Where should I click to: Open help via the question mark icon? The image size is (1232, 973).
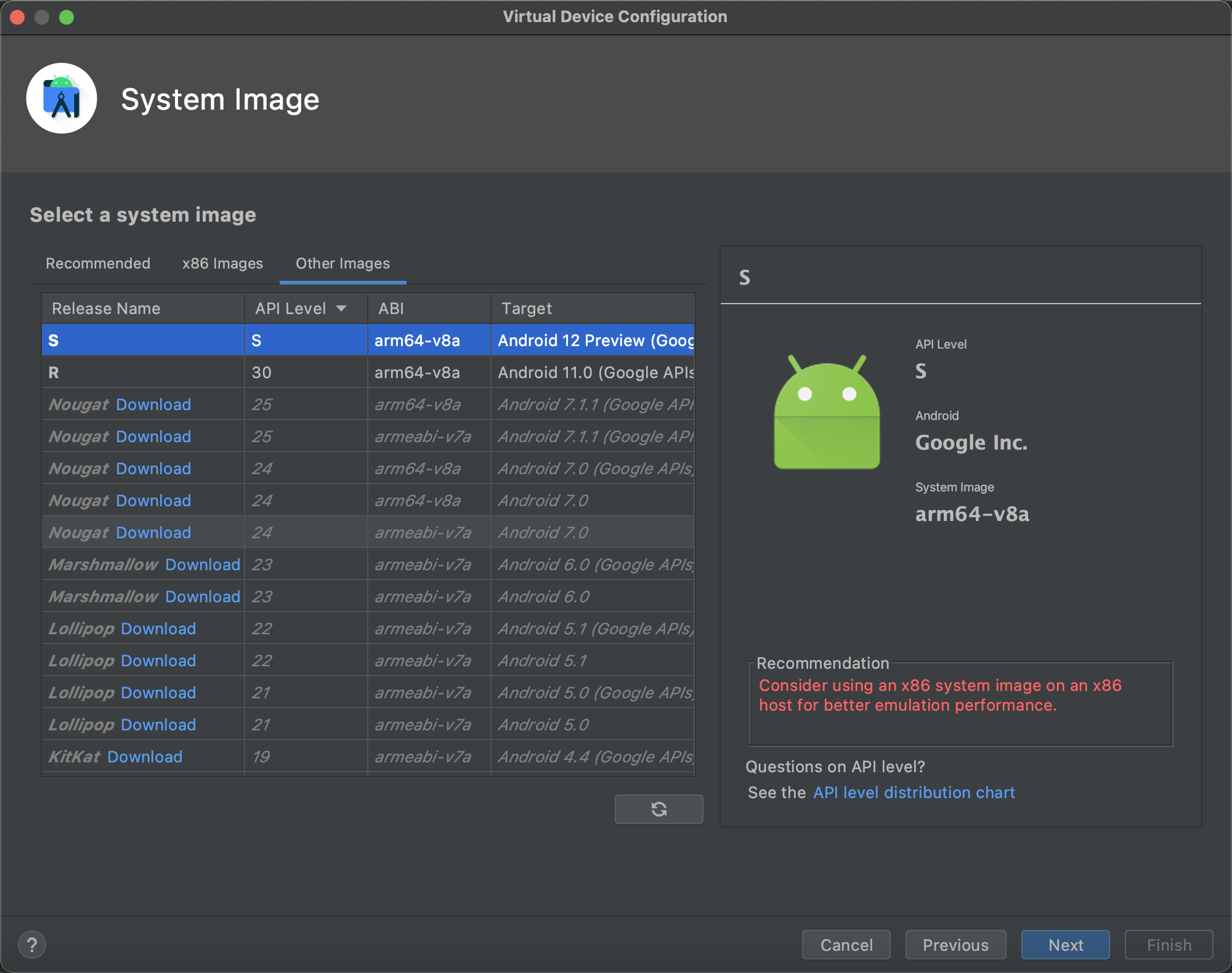32,944
